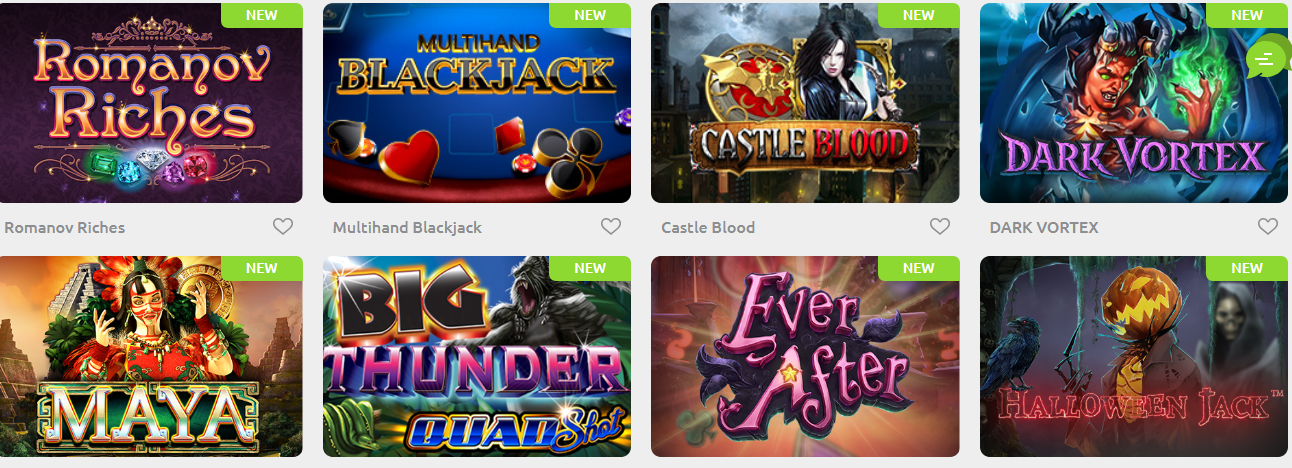Click the NEW badge on Halloween Jack
The image size is (1292, 468).
(1247, 268)
